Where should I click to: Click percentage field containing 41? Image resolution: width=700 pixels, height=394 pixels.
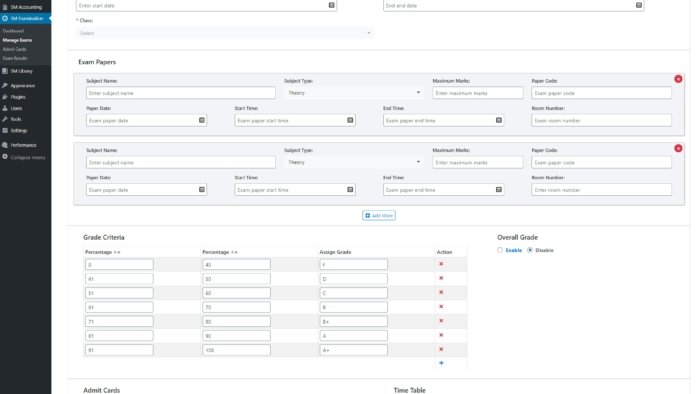[x=119, y=279]
